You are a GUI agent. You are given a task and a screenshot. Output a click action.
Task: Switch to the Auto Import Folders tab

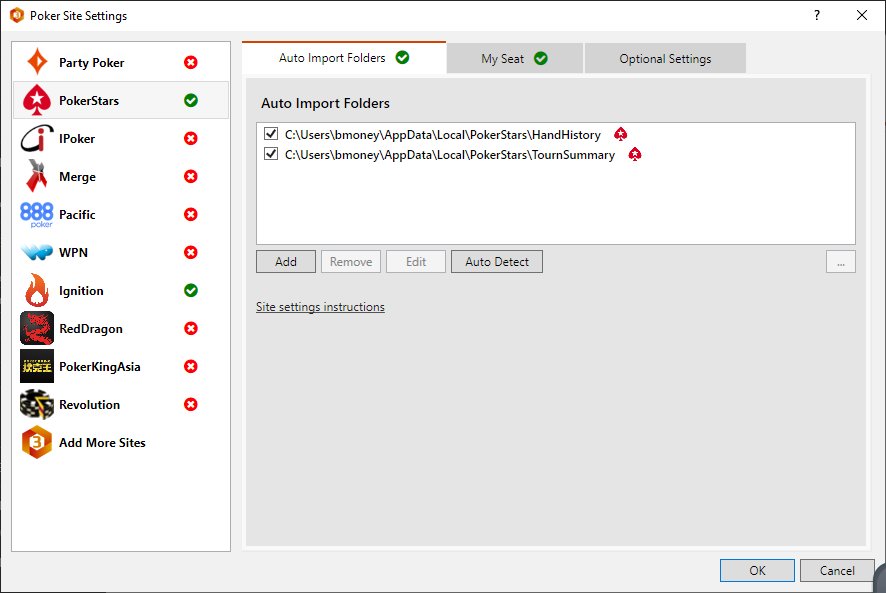point(344,58)
